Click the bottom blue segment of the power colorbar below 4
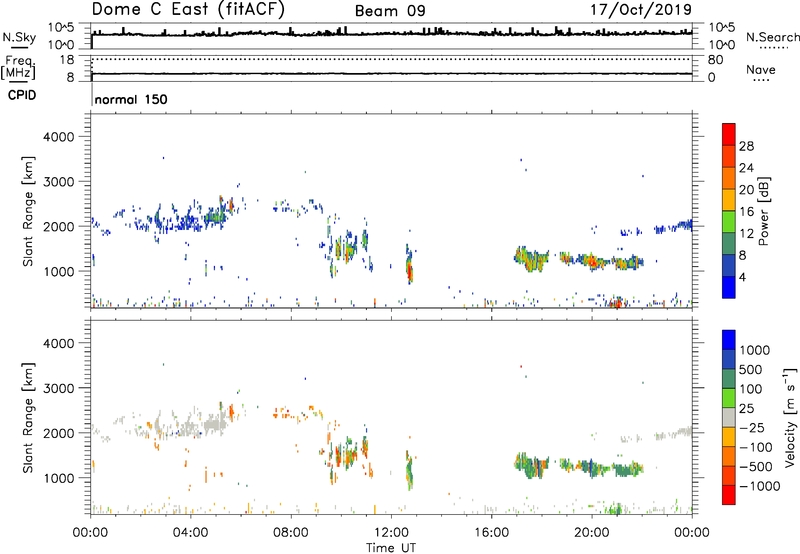 click(729, 287)
